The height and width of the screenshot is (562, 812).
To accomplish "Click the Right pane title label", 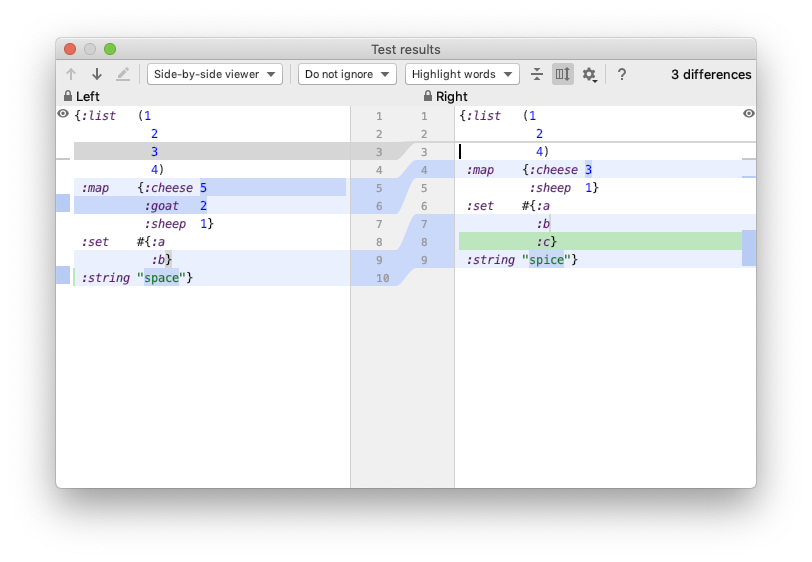I will [452, 96].
